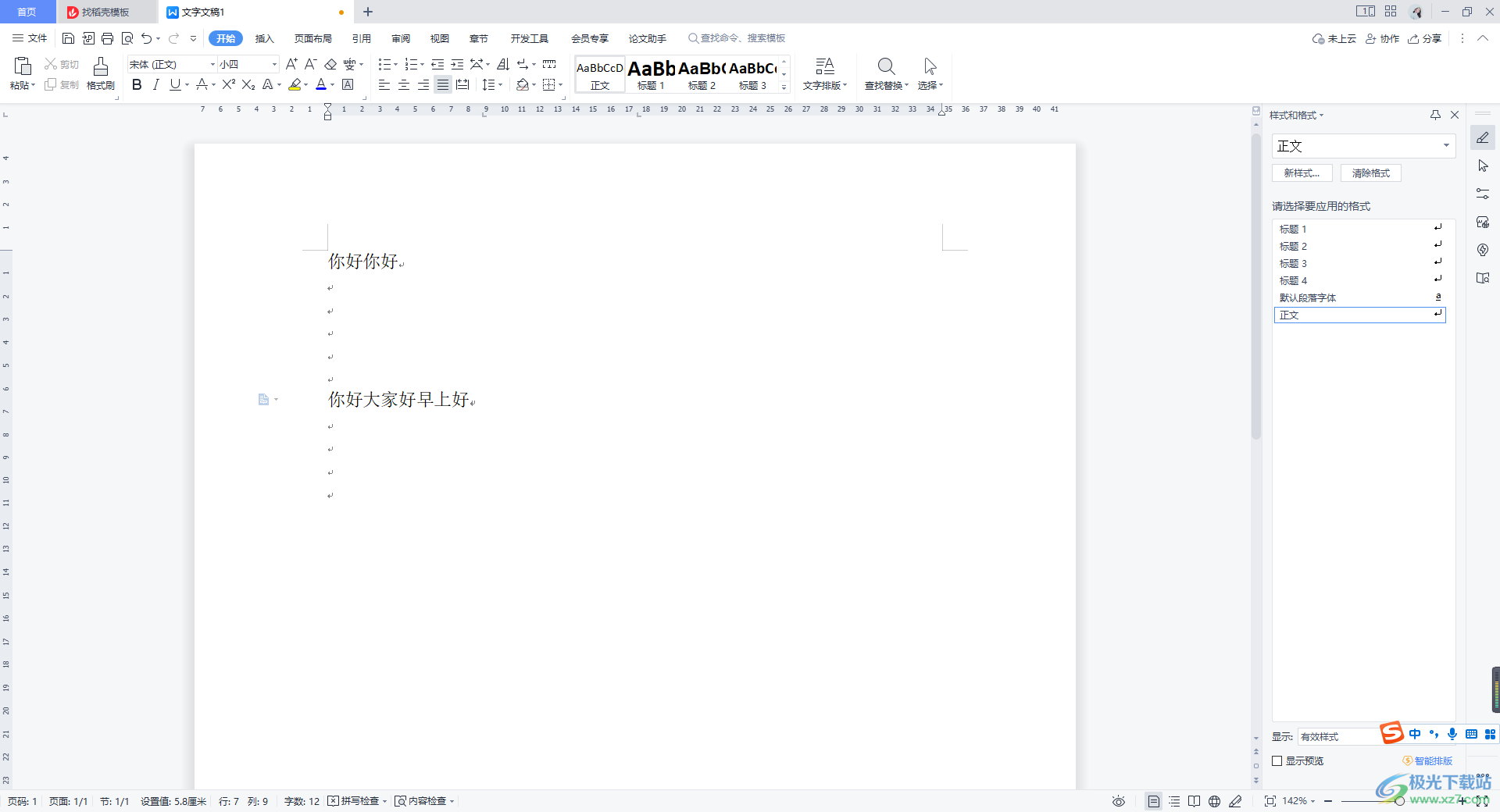Increase font size with A+ icon
The height and width of the screenshot is (812, 1500).
(291, 64)
